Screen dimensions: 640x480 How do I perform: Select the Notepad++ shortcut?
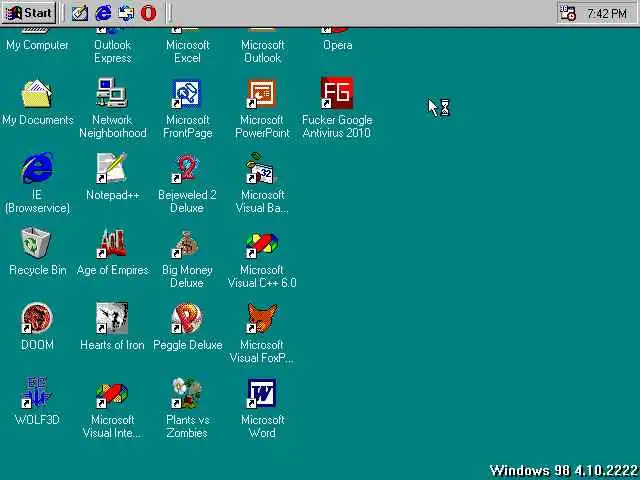112,168
